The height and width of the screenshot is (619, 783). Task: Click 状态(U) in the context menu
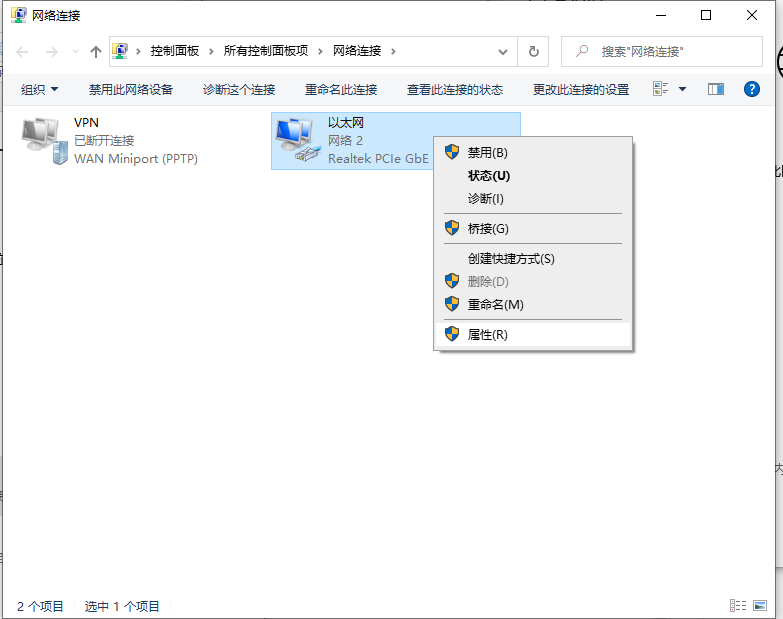(x=488, y=176)
